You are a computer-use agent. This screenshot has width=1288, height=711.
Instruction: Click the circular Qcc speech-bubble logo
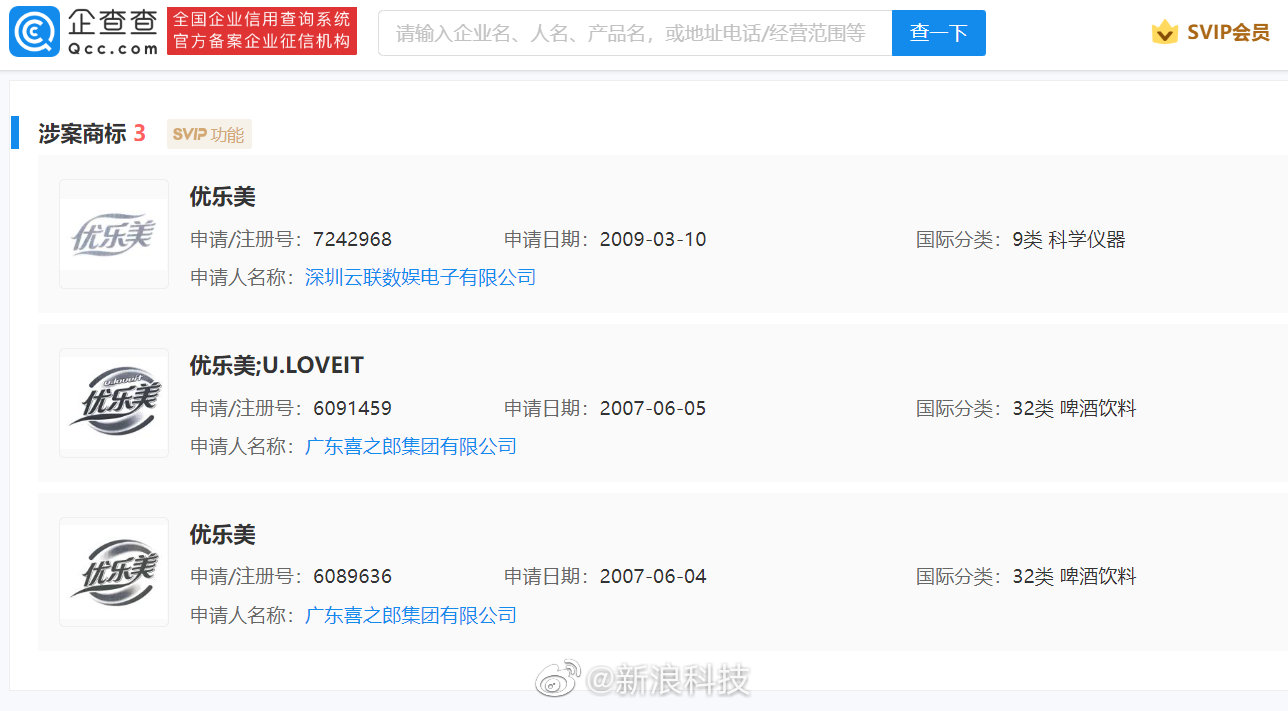click(x=33, y=32)
